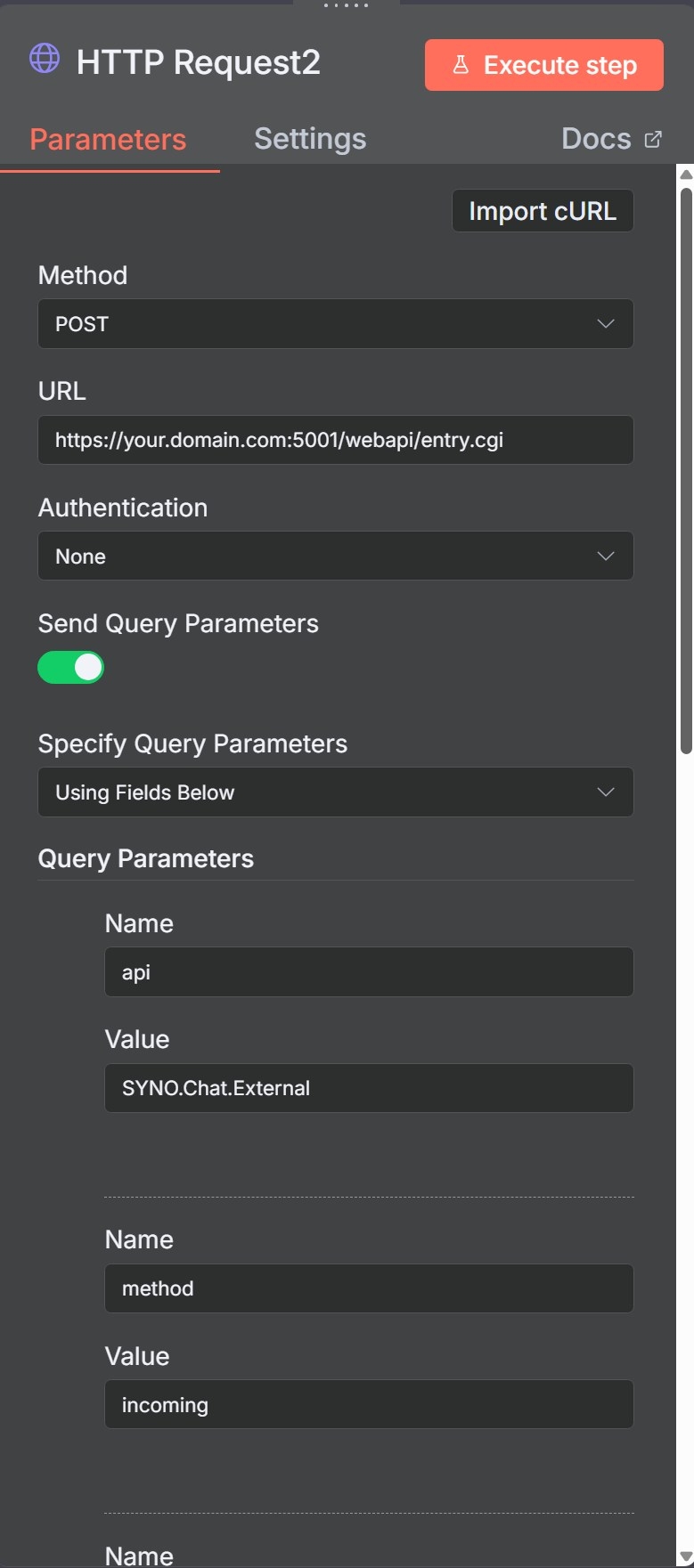Click the drag handle dots at panel top

click(x=346, y=5)
